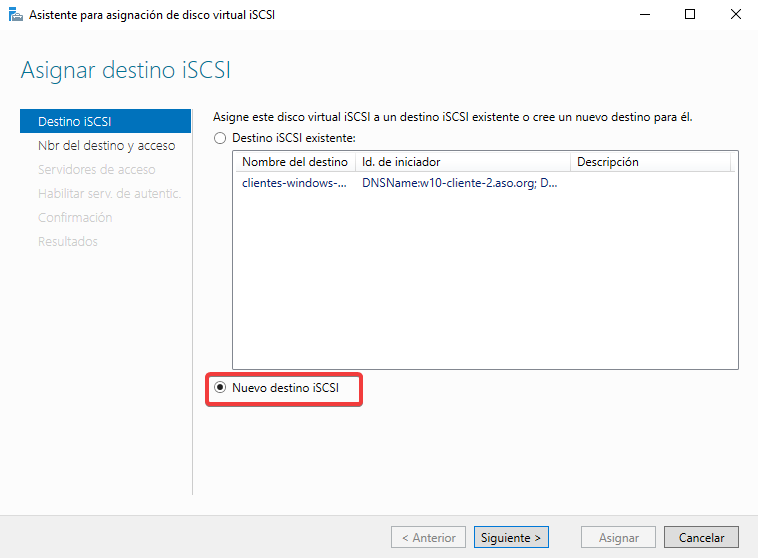Image resolution: width=758 pixels, height=558 pixels.
Task: Minimize the iSCSI wizard window
Action: pos(642,15)
